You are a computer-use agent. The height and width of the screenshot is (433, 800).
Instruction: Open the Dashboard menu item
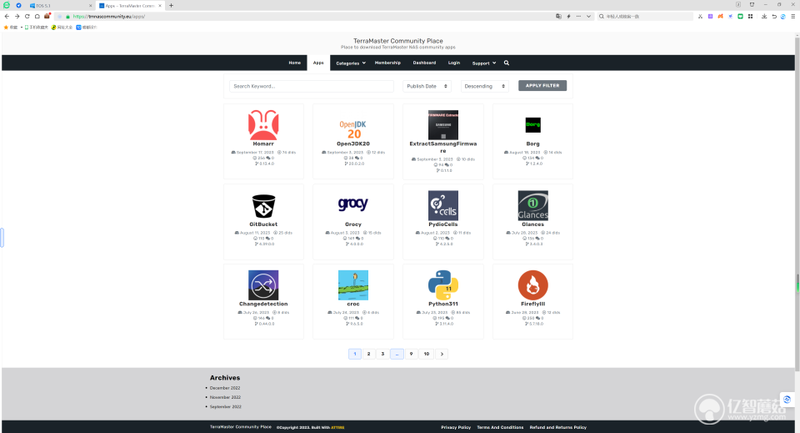[x=424, y=63]
